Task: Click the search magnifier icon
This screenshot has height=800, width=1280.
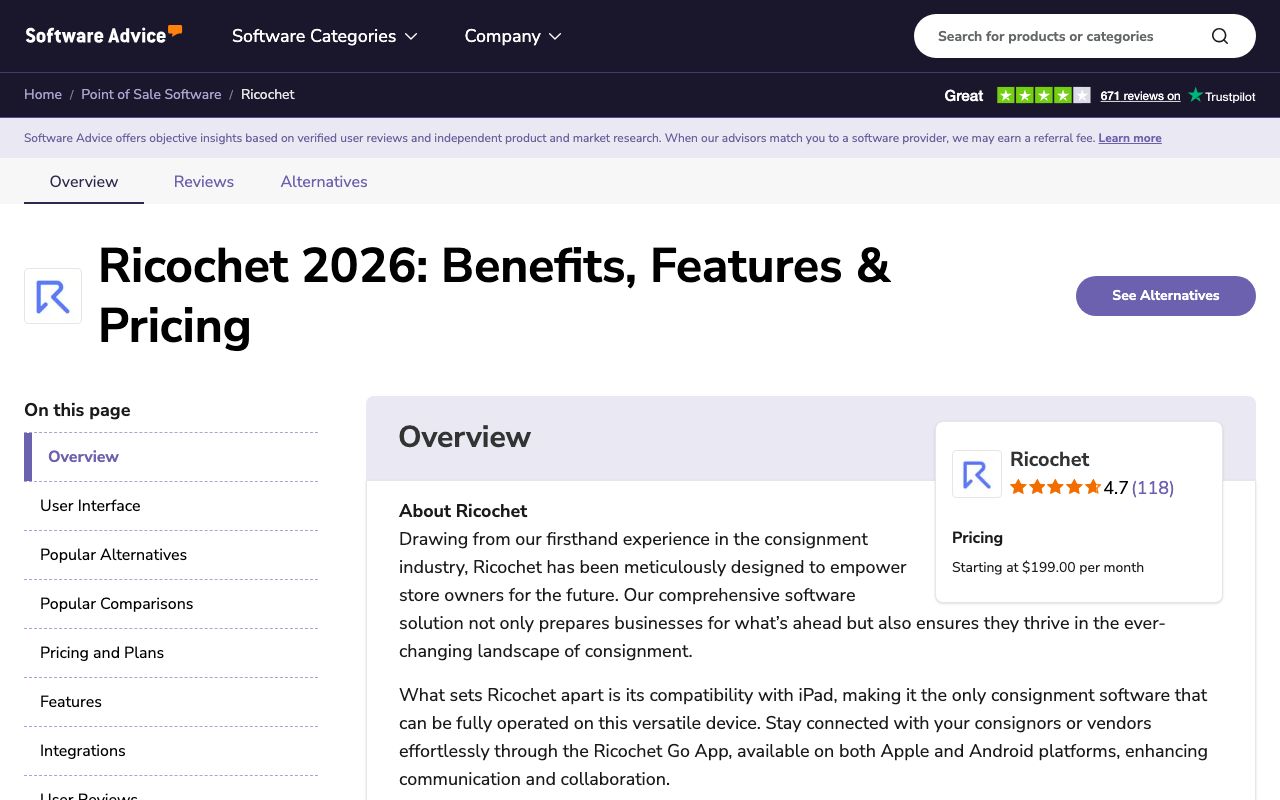Action: pos(1219,36)
